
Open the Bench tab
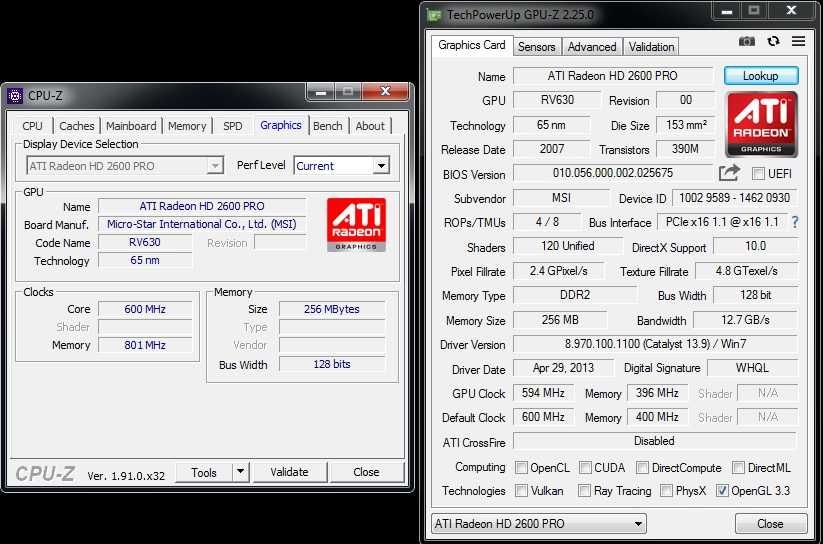coord(328,126)
